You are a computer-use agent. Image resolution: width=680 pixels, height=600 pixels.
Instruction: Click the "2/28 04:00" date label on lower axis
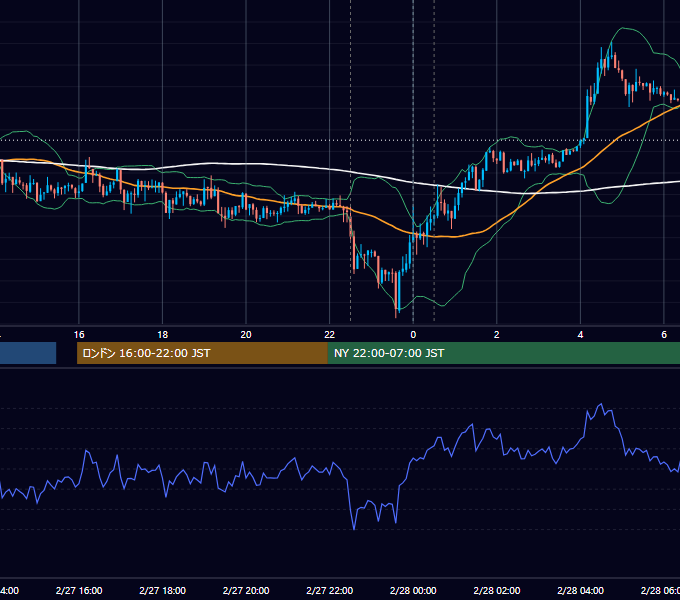580,590
